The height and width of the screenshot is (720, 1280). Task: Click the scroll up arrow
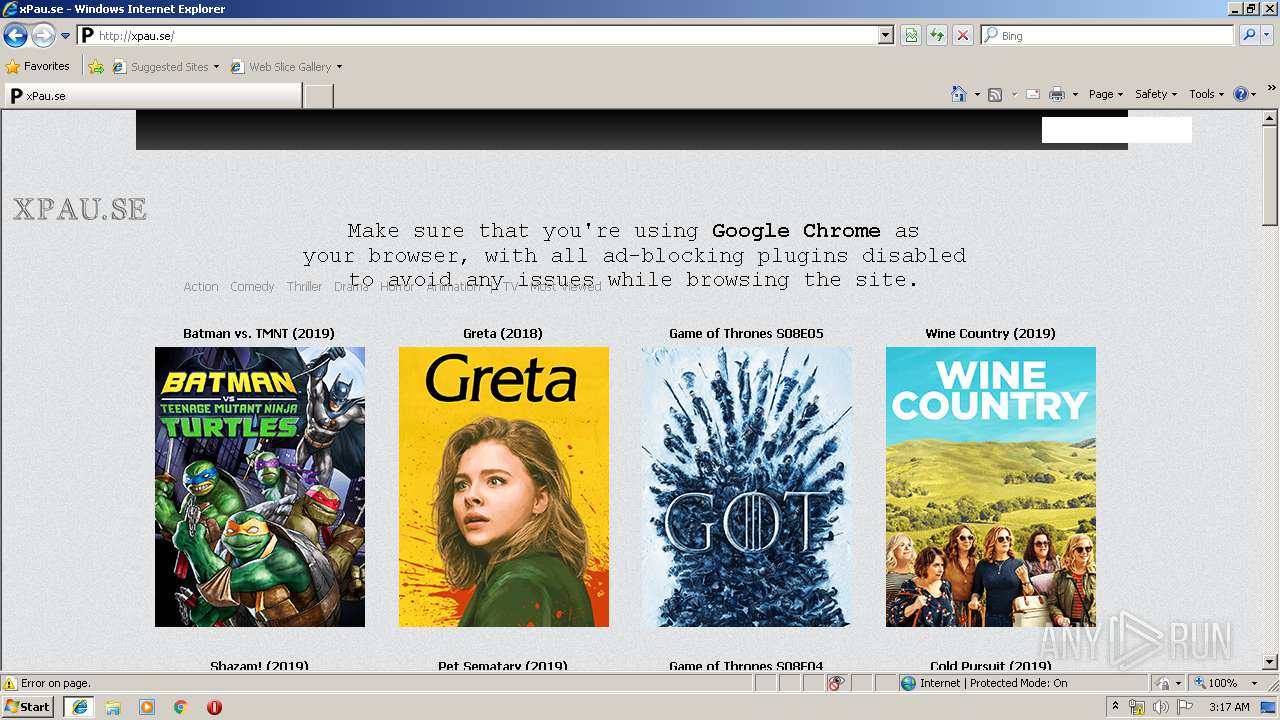[x=1270, y=118]
